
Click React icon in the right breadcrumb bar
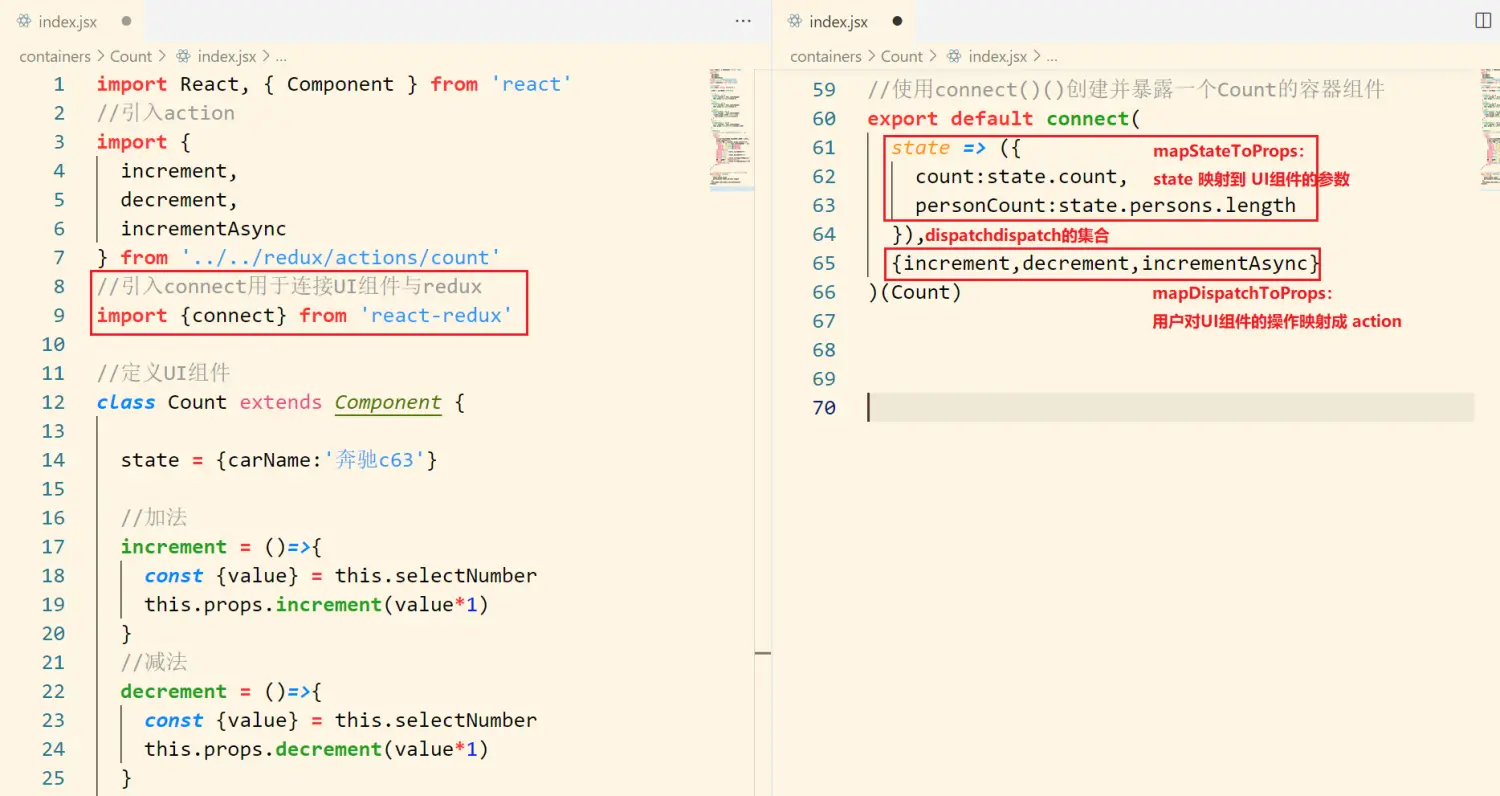click(954, 57)
